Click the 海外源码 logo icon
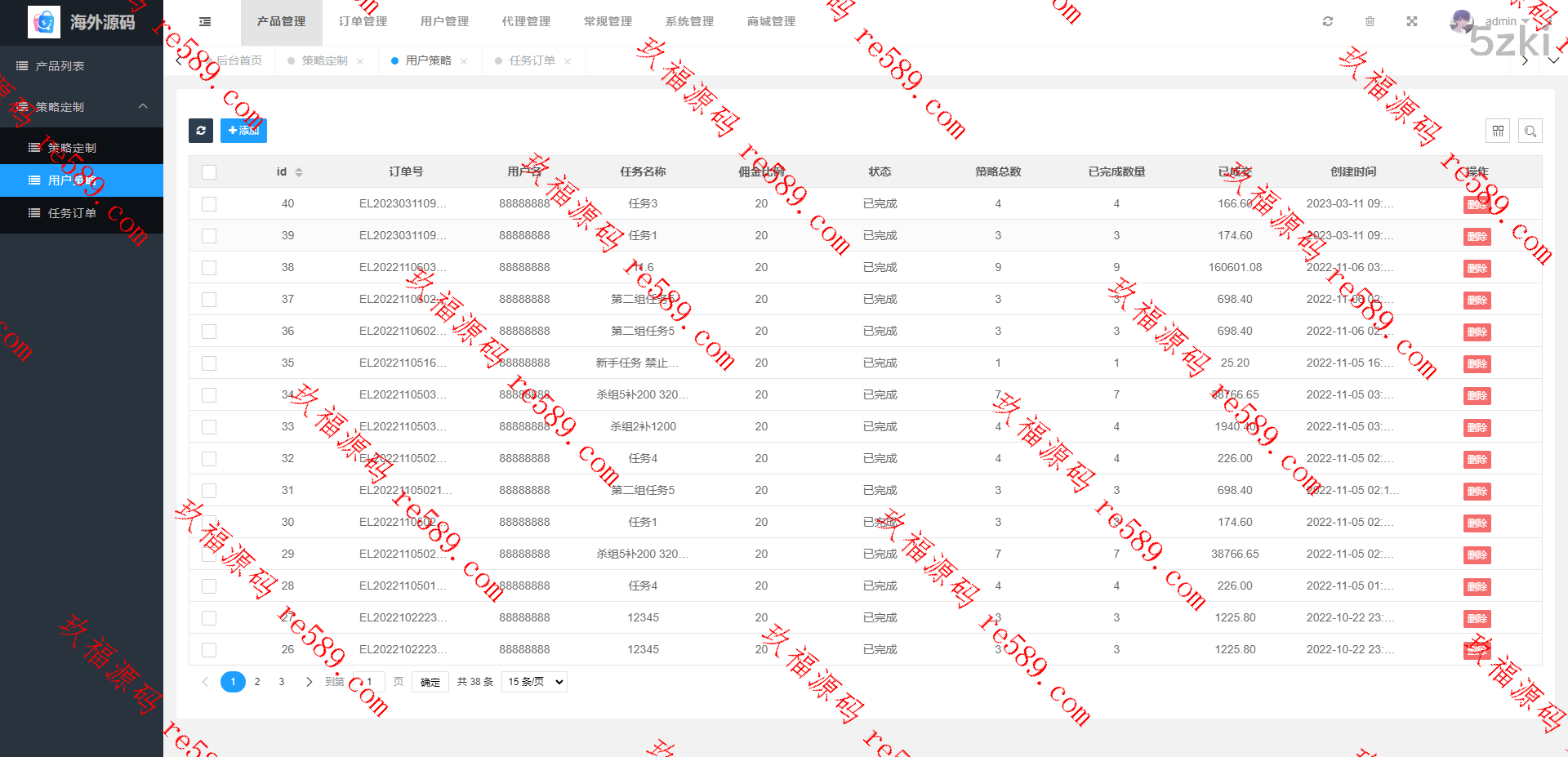 point(44,22)
